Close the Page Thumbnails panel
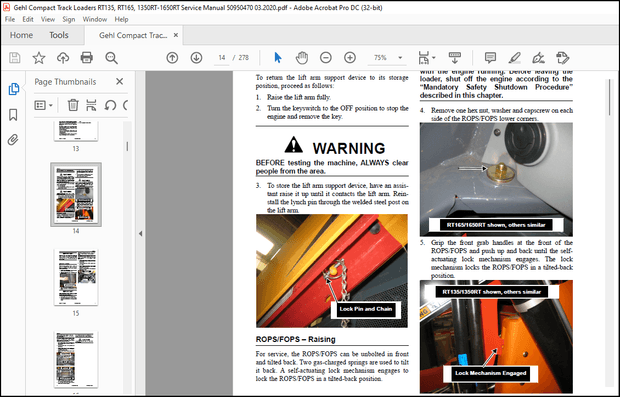This screenshot has width=620, height=397. 119,81
